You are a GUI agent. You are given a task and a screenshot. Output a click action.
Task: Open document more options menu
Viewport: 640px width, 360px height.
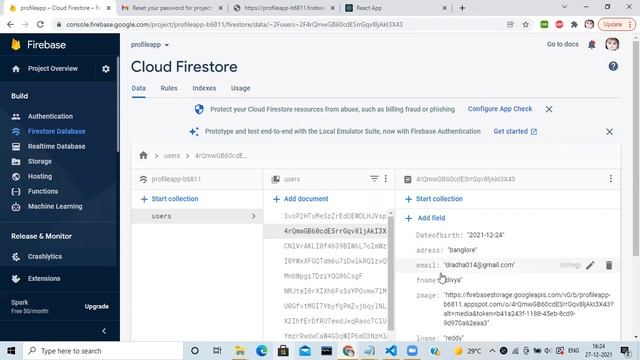(x=611, y=179)
